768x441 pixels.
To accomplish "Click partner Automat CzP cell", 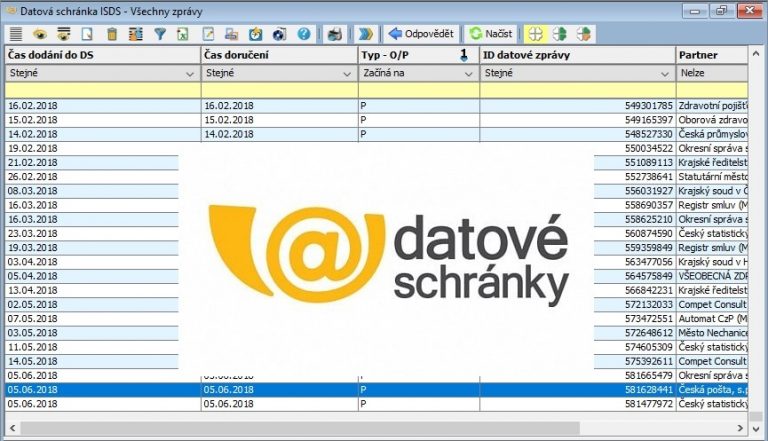I will (713, 318).
